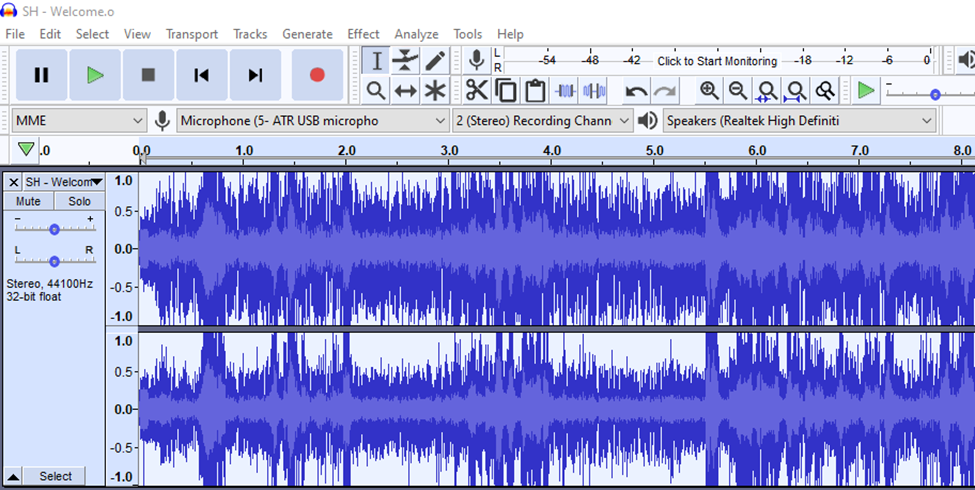Select the Time Shift tool
This screenshot has height=490, width=975.
[x=405, y=91]
